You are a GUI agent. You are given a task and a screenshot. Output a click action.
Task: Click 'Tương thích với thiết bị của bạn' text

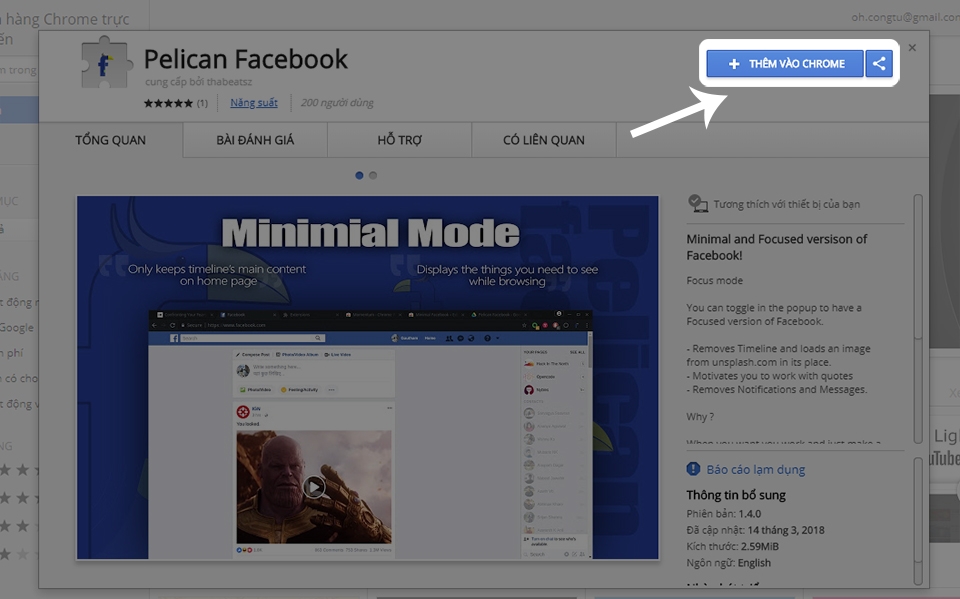[787, 204]
